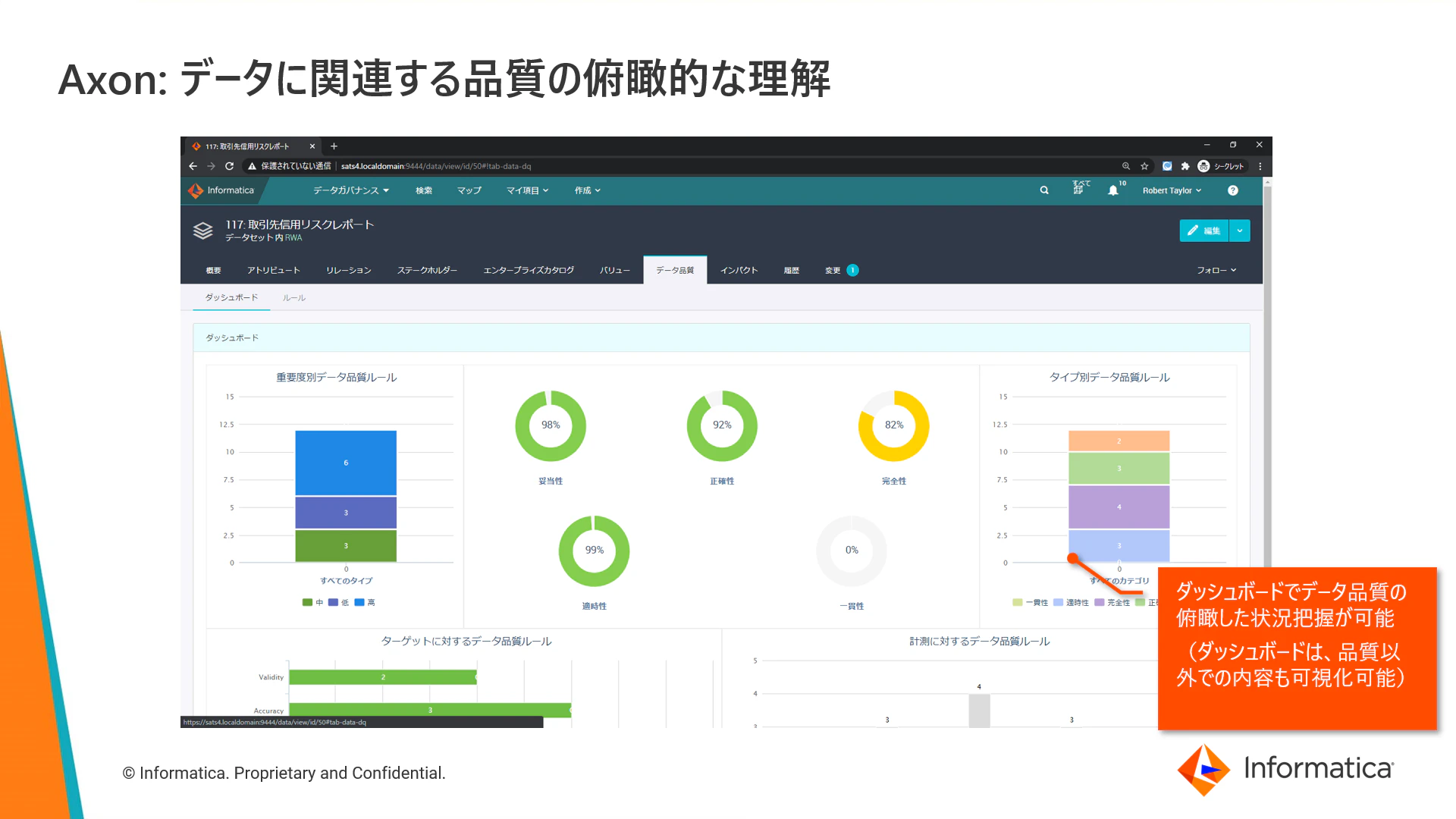Open a new browser tab
The height and width of the screenshot is (819, 1456).
tap(334, 146)
